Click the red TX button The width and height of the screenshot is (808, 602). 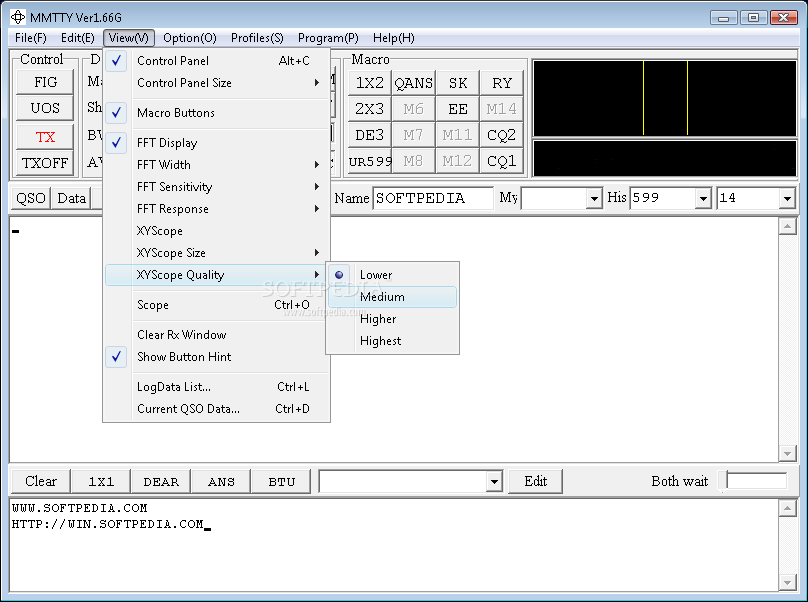pyautogui.click(x=45, y=137)
